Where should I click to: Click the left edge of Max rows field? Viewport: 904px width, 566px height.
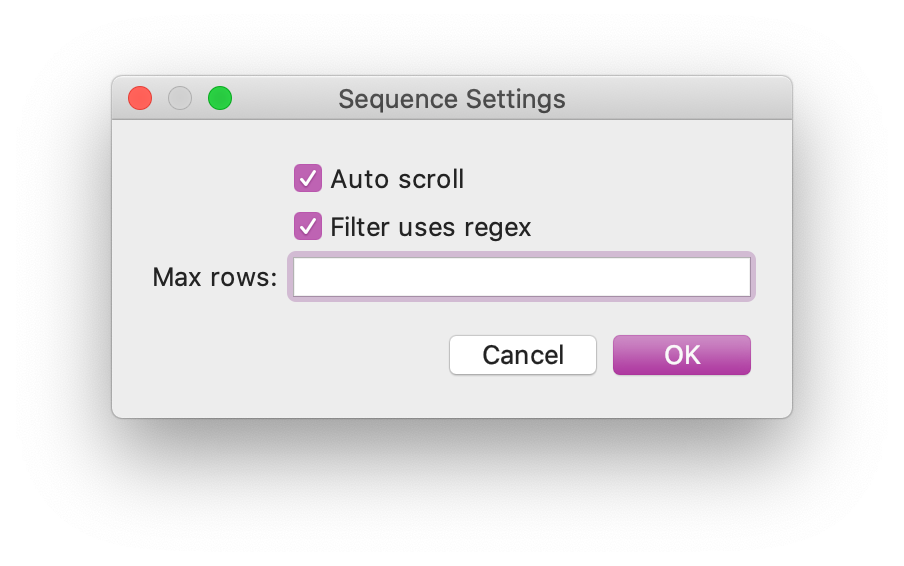tap(302, 277)
